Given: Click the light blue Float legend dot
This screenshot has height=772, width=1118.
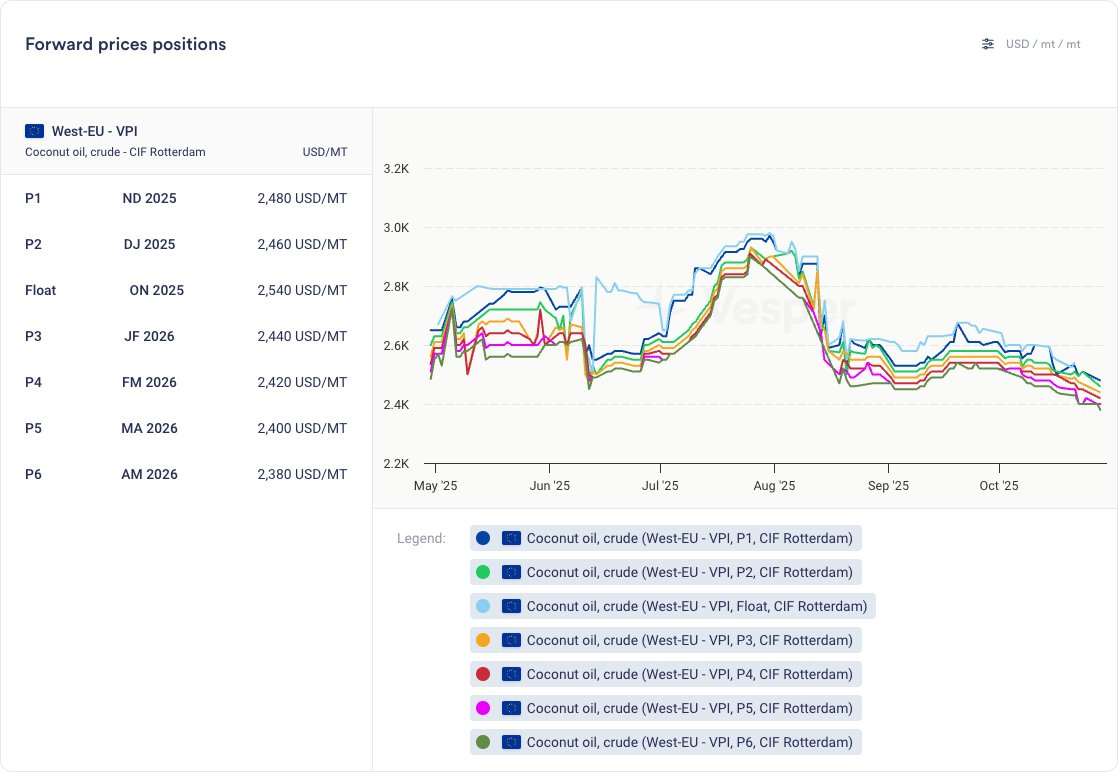Looking at the screenshot, I should pyautogui.click(x=483, y=606).
